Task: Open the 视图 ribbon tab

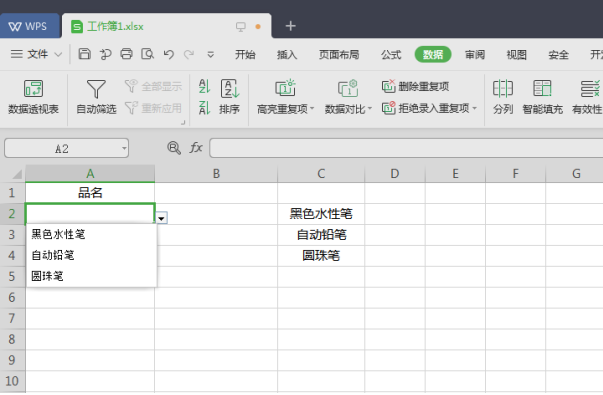Action: 516,55
